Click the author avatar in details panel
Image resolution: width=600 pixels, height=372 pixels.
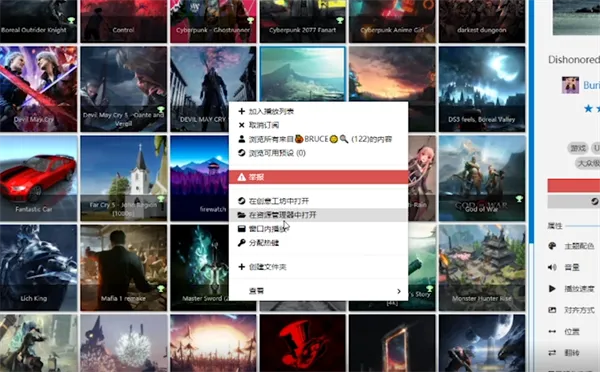point(570,85)
